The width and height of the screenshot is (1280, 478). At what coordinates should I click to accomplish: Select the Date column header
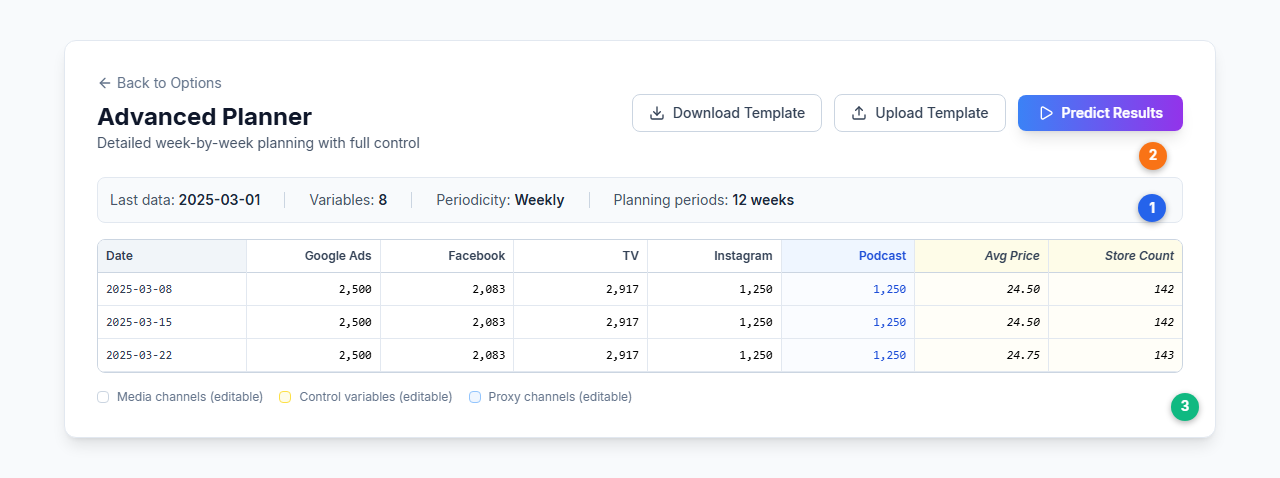(x=172, y=256)
